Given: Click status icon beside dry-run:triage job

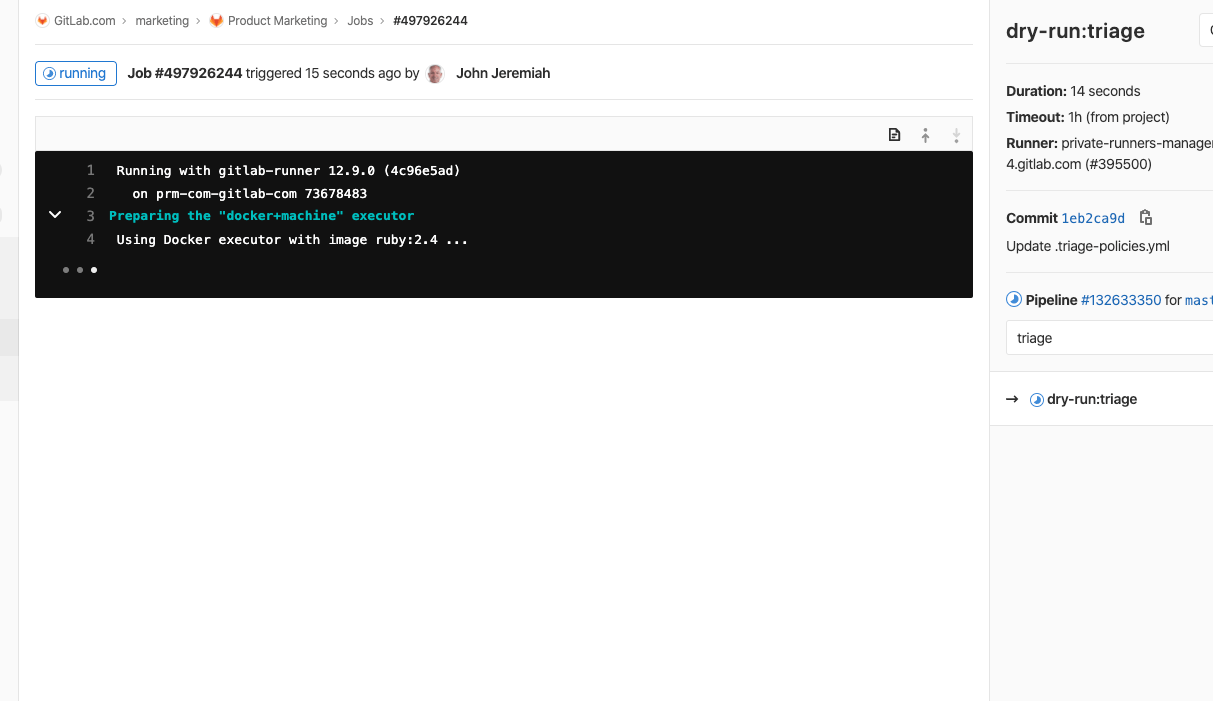Looking at the screenshot, I should pos(1037,400).
